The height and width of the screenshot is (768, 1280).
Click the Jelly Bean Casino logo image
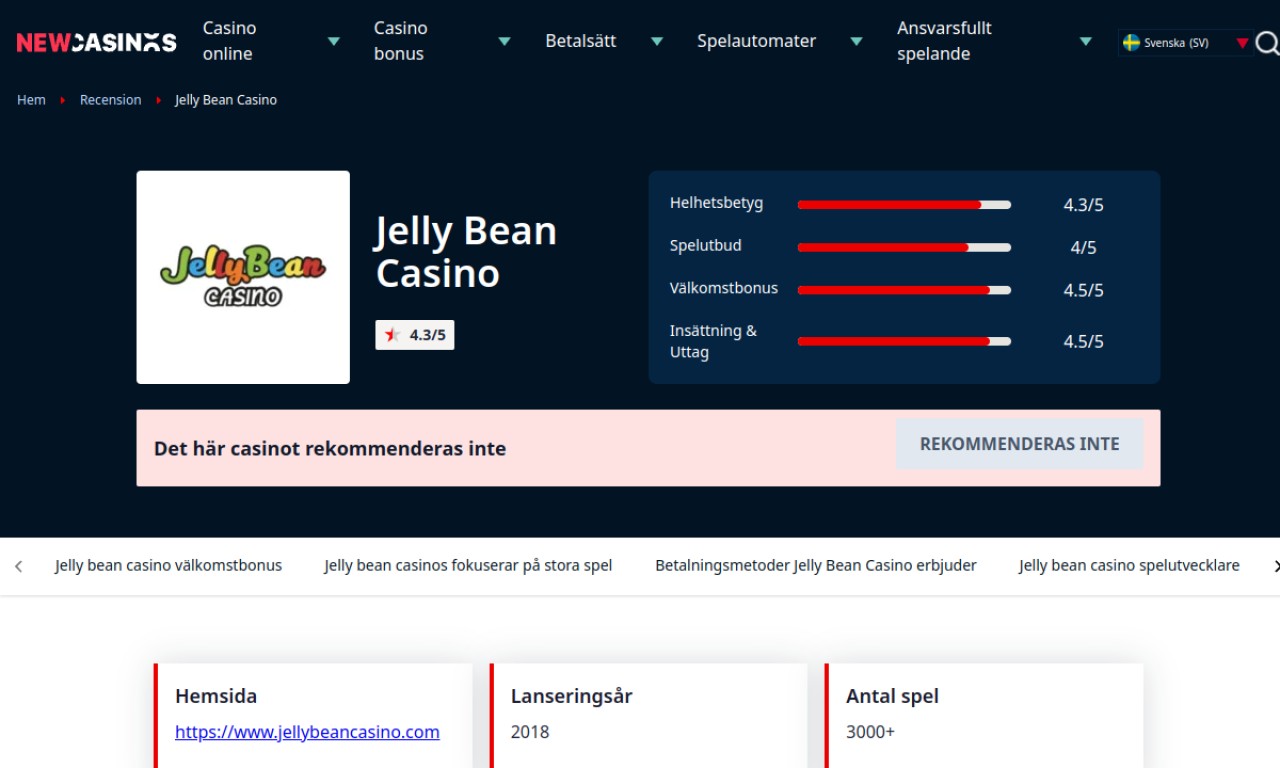tap(243, 277)
